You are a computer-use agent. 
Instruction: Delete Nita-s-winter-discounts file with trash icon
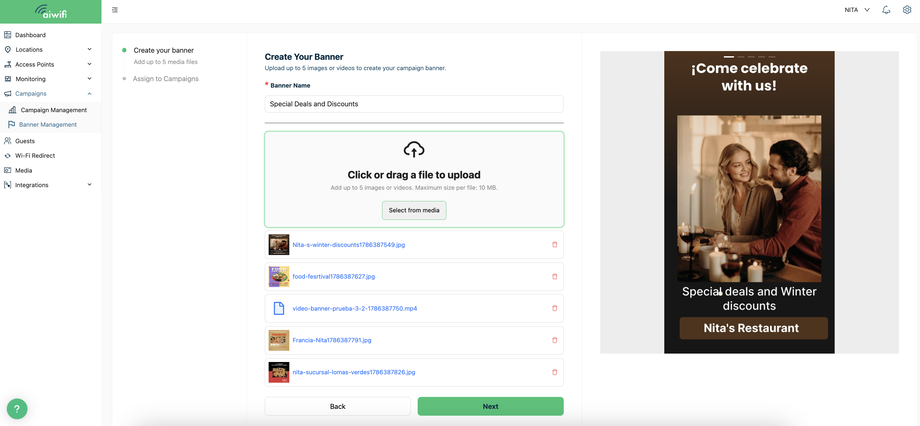click(x=554, y=245)
